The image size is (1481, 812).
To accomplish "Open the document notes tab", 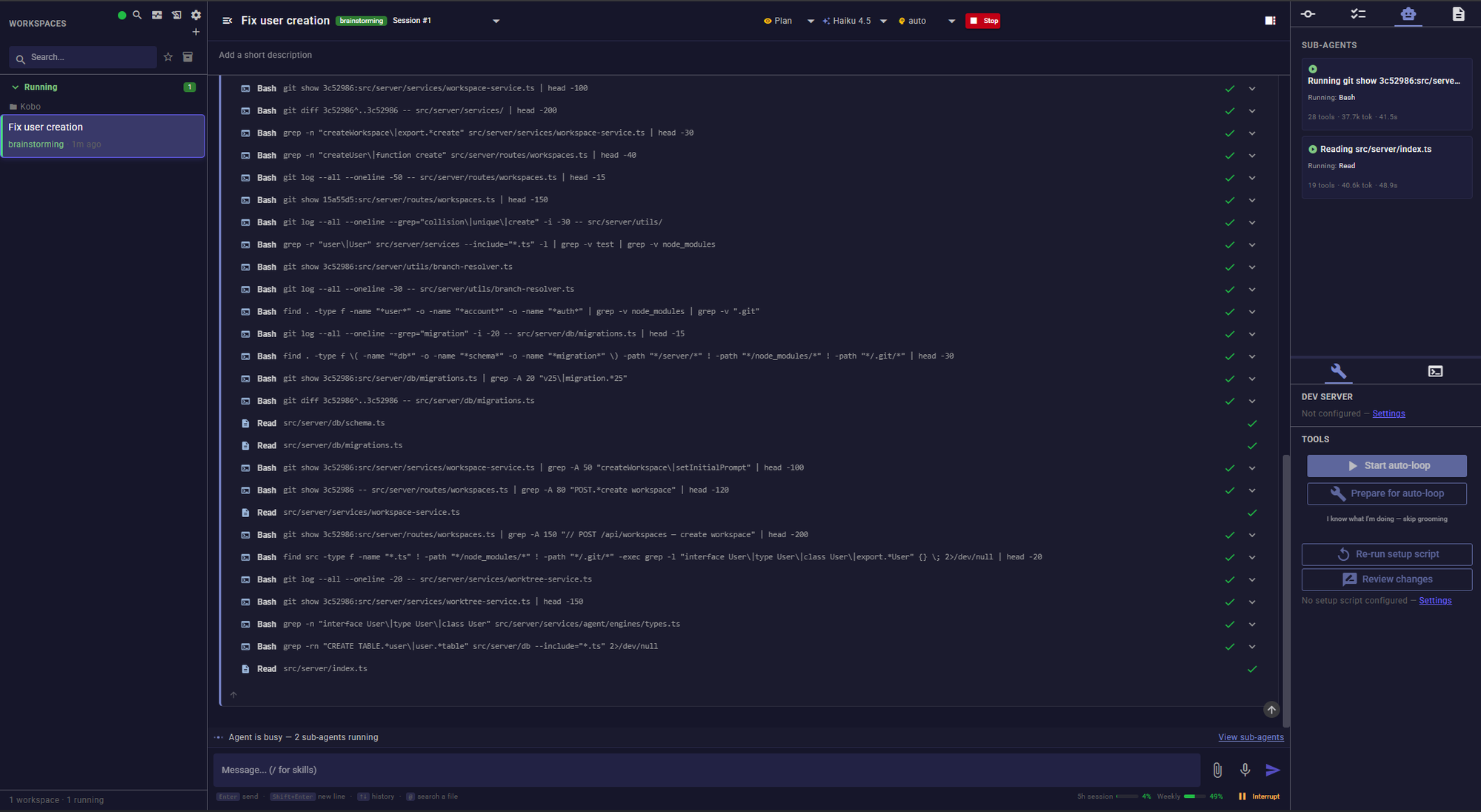I will pos(1458,14).
